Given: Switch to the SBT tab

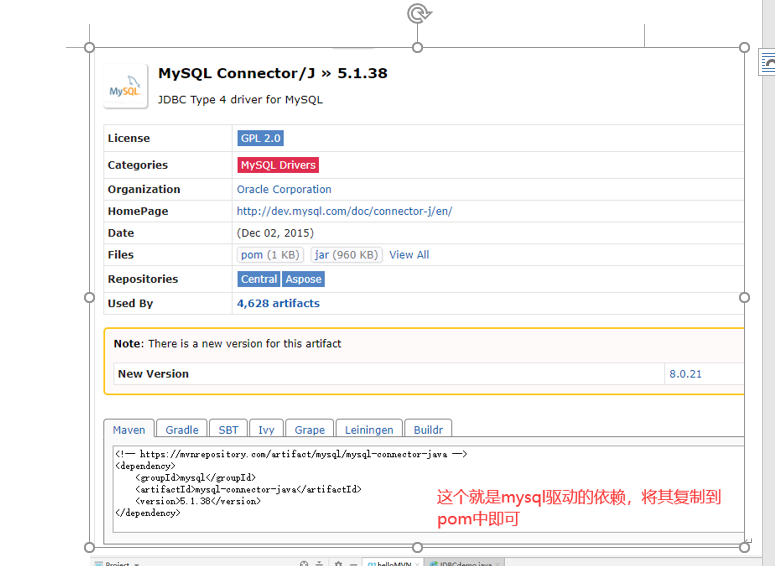Looking at the screenshot, I should [228, 429].
